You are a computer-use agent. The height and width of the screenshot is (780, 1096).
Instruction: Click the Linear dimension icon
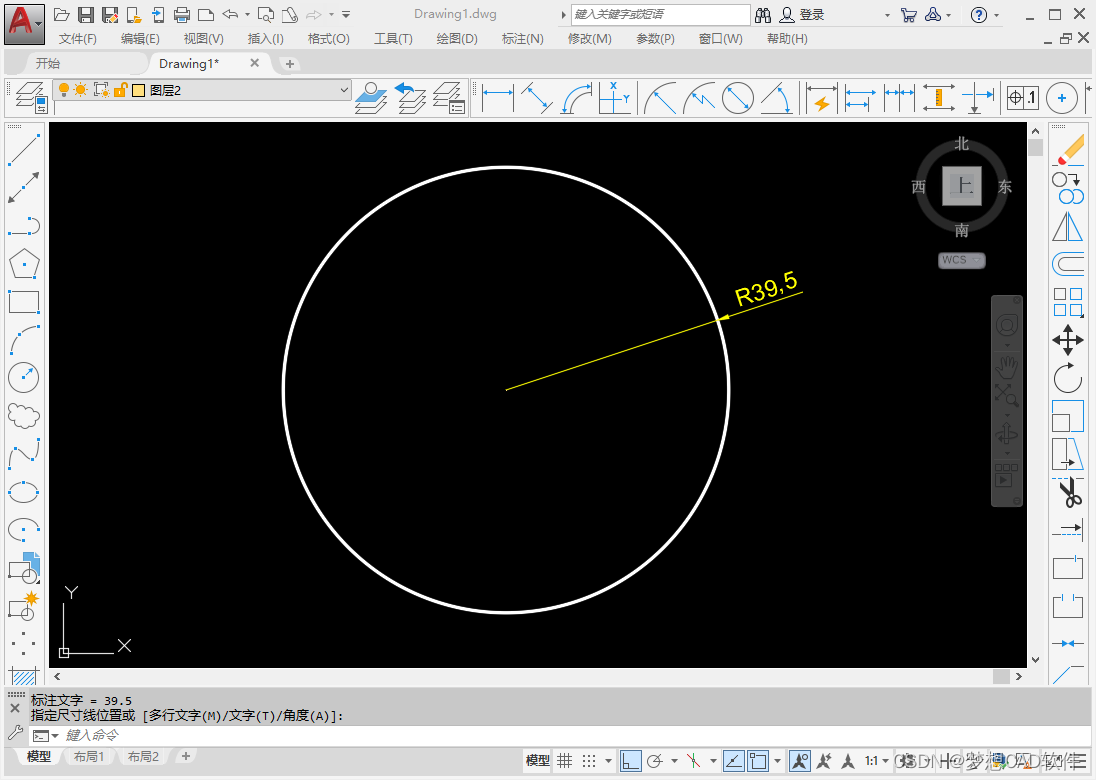click(498, 98)
